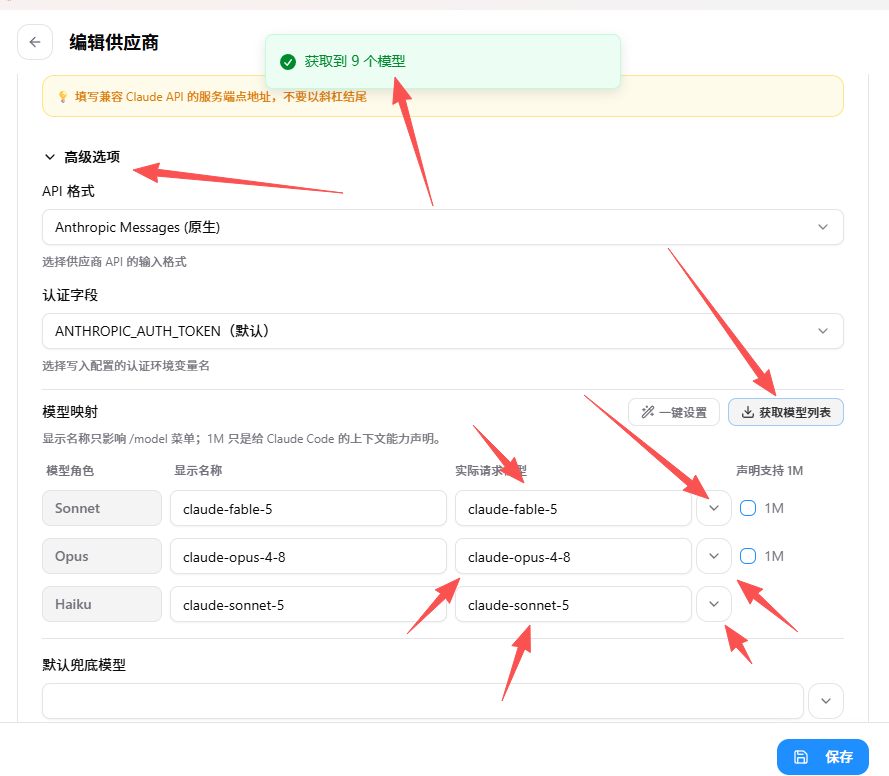This screenshot has height=776, width=889.
Task: Expand model list for Sonnet row
Action: pos(714,508)
